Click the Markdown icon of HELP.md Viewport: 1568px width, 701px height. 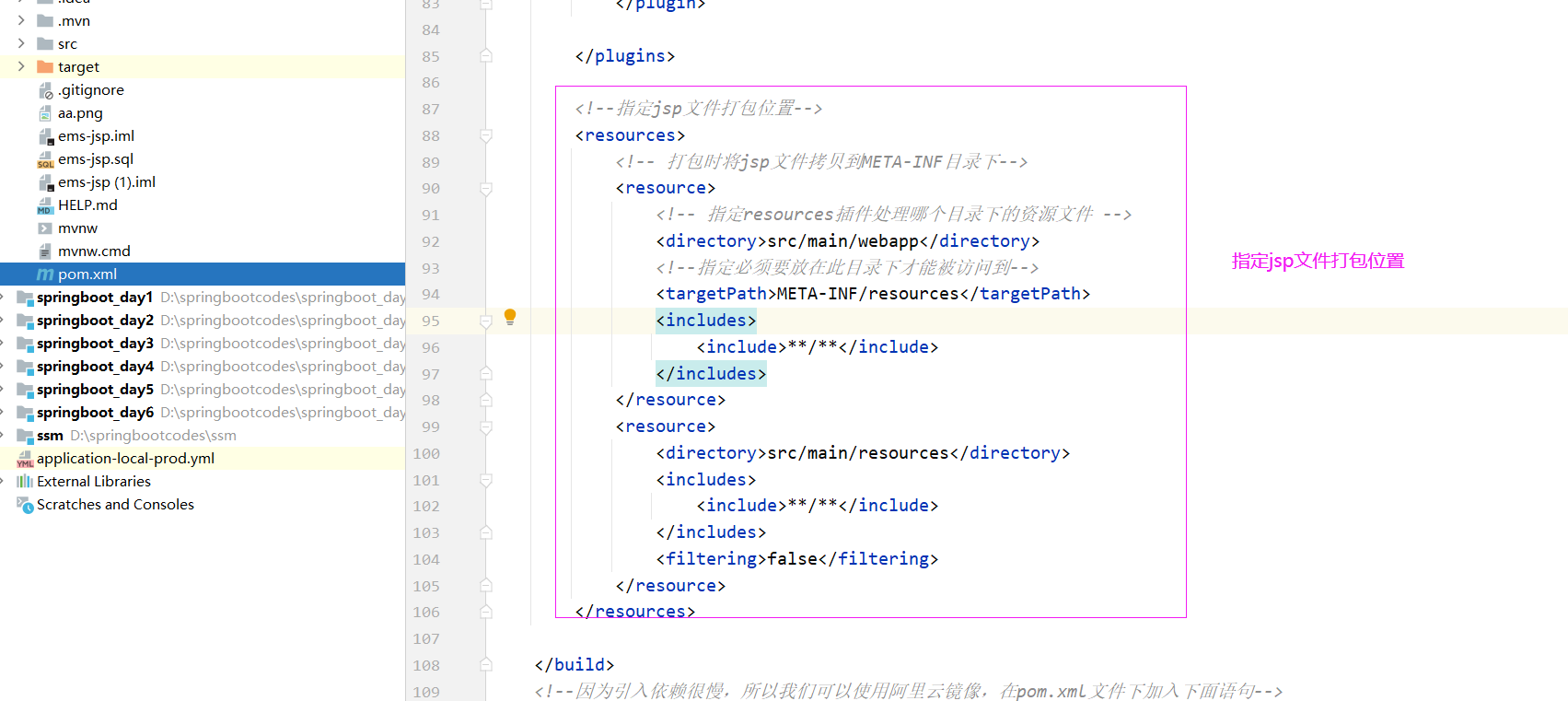[x=45, y=205]
